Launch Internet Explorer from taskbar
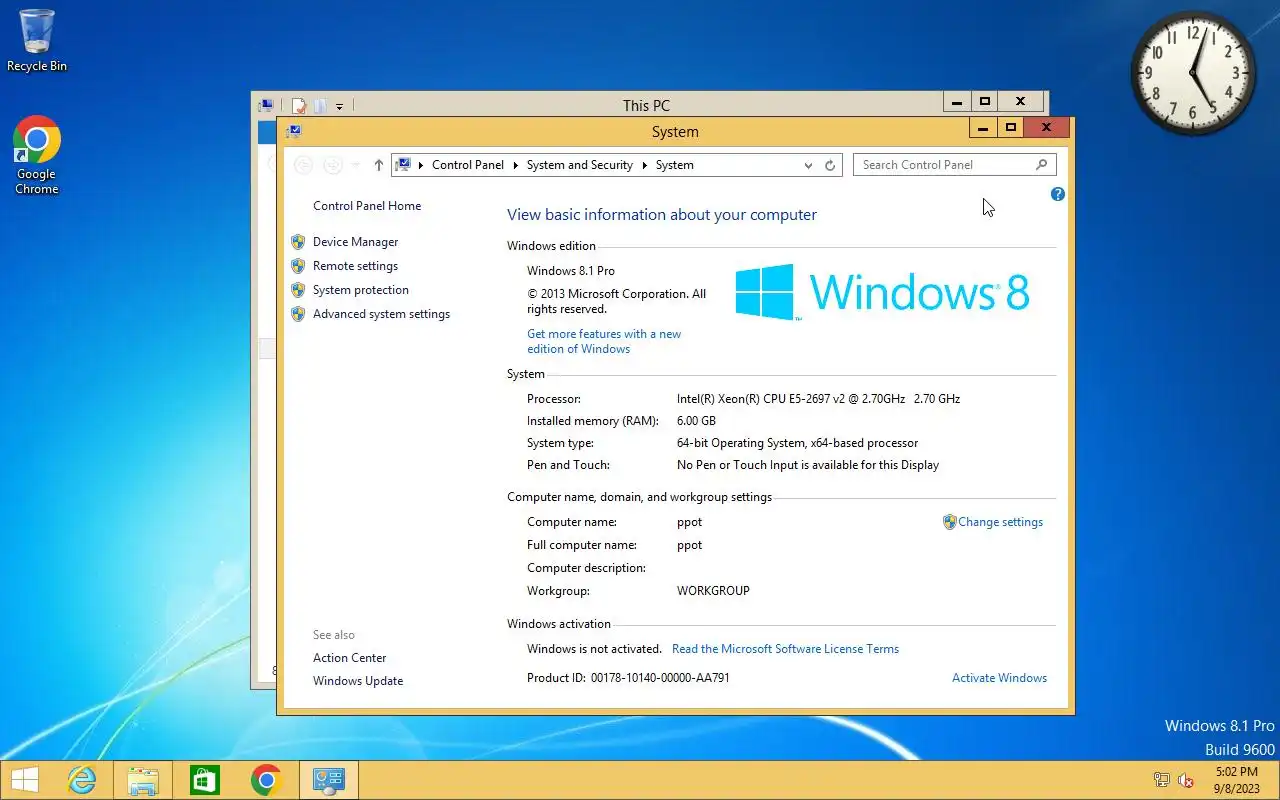This screenshot has height=800, width=1280. click(82, 780)
